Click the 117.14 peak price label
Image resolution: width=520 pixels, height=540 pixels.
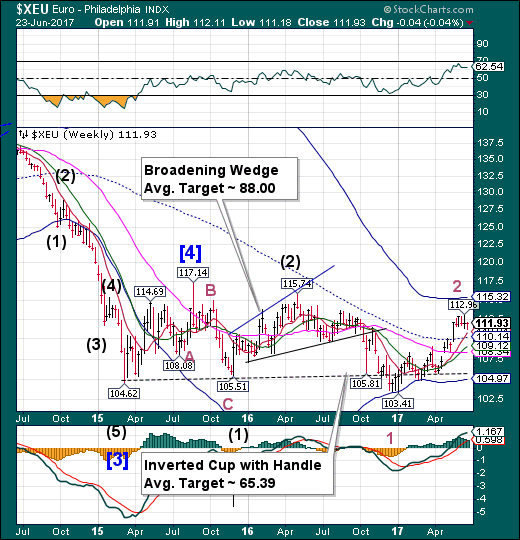pyautogui.click(x=193, y=272)
